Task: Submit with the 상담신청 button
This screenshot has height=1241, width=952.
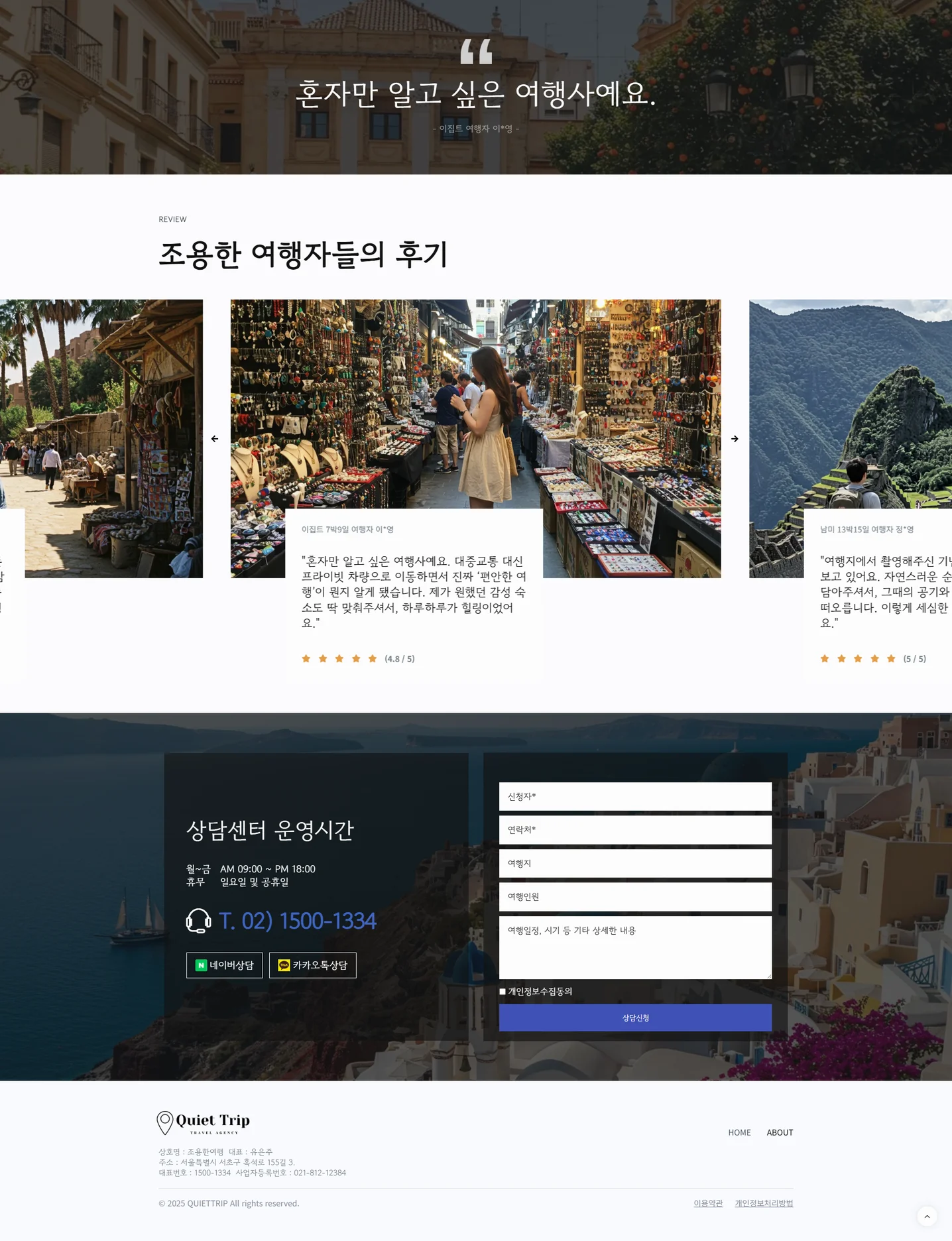Action: pos(635,1018)
